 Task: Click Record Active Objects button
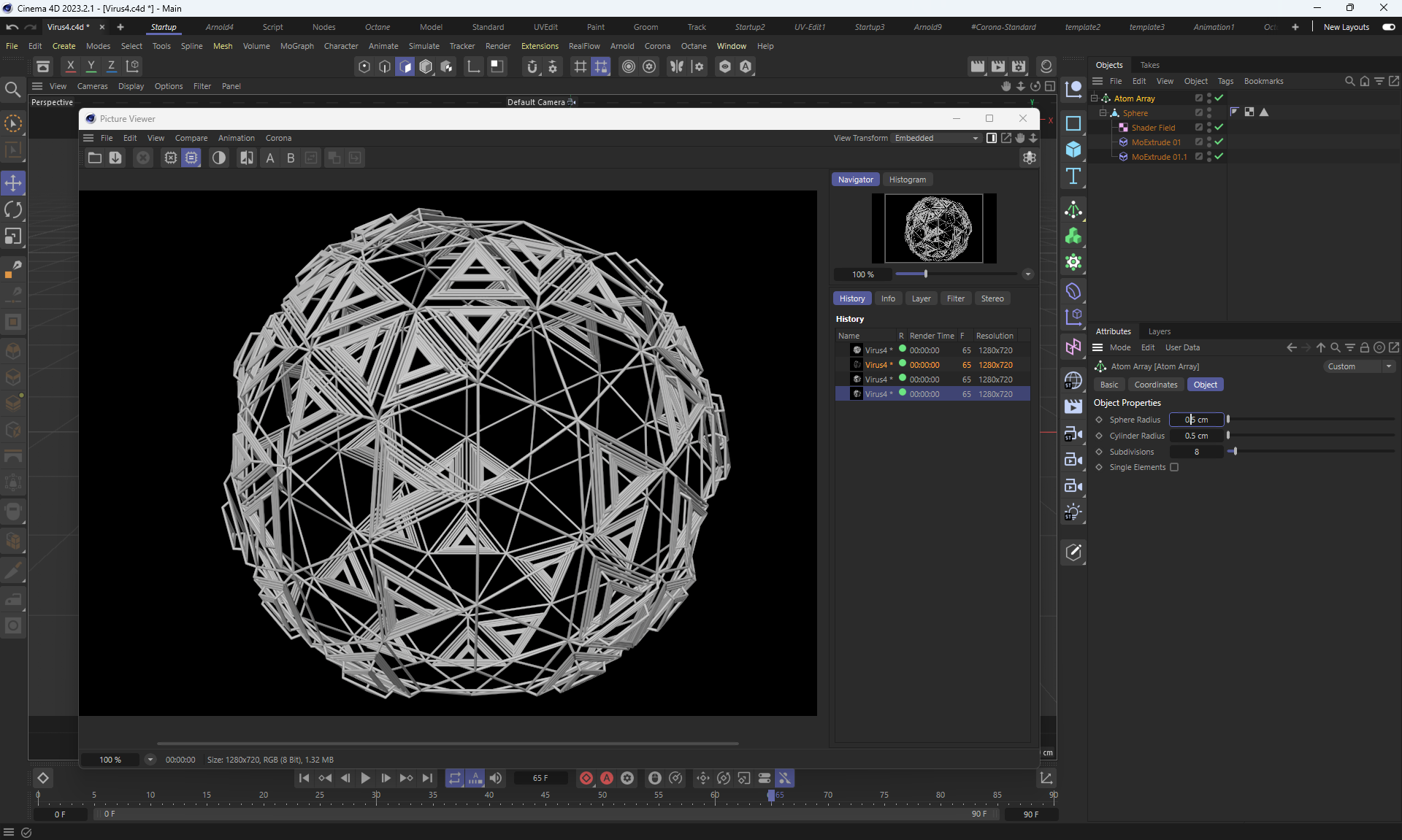tap(586, 778)
